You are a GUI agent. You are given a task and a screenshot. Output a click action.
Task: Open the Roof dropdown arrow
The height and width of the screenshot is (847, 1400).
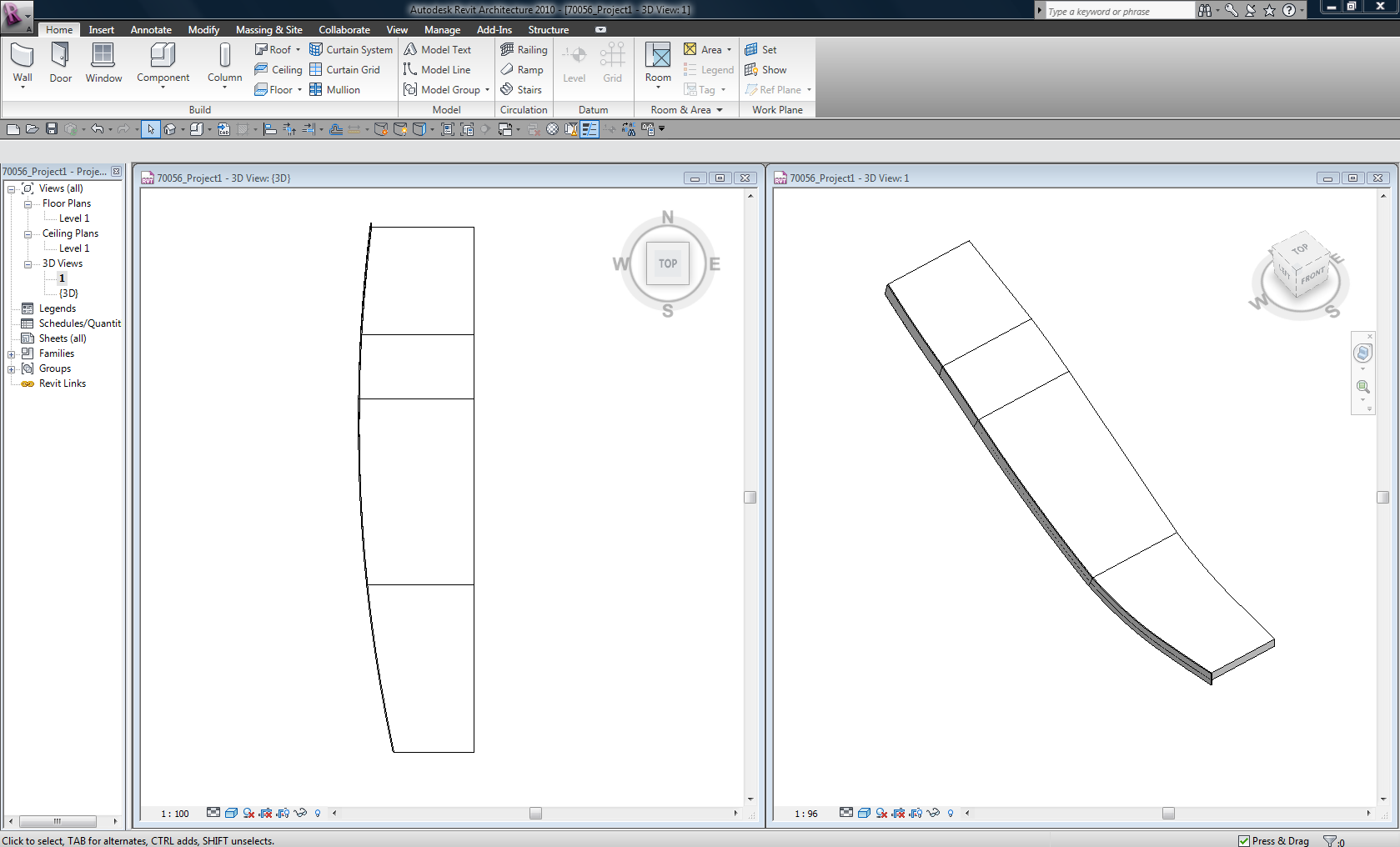[298, 50]
